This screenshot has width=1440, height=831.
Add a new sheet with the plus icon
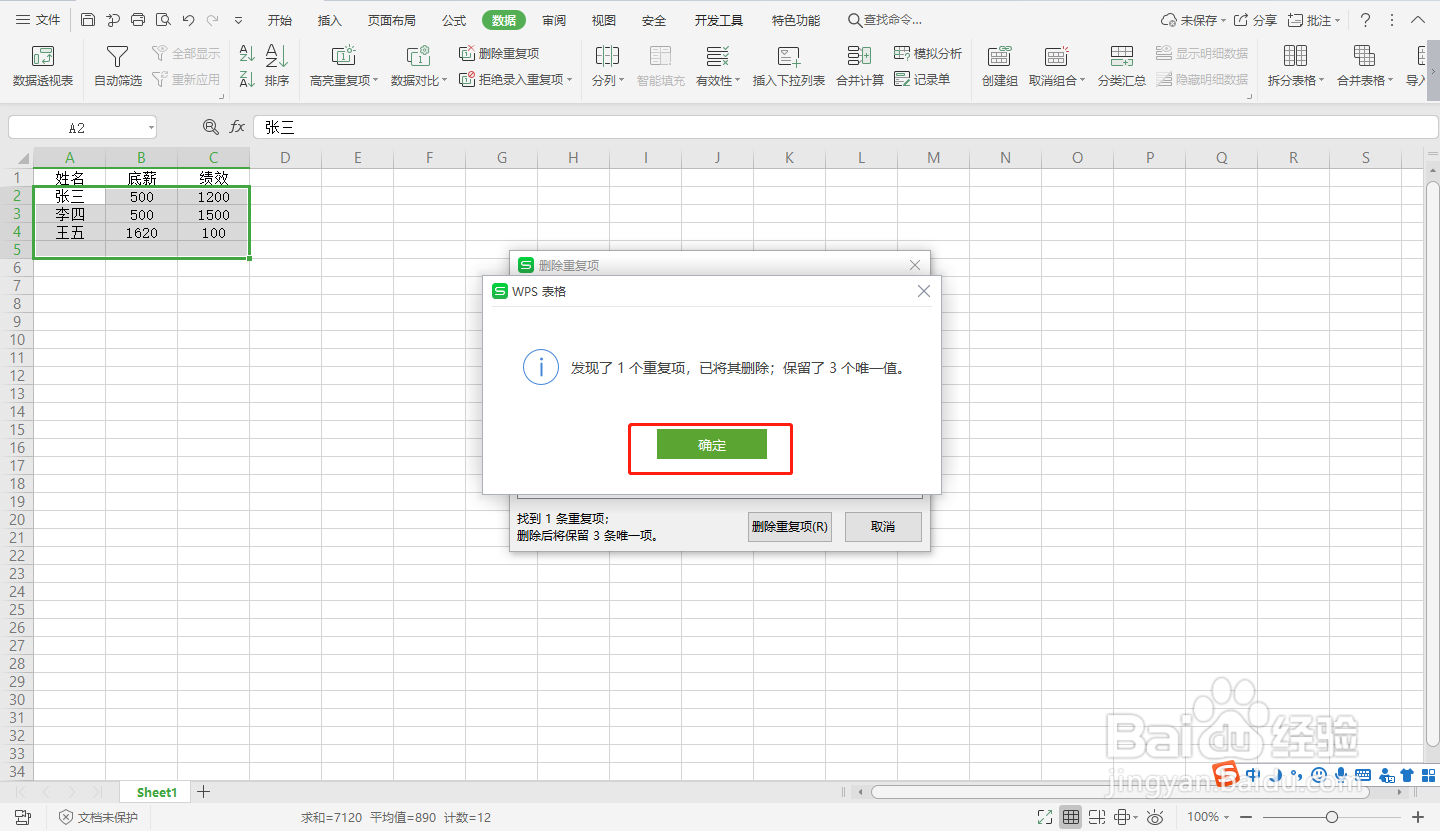(204, 792)
